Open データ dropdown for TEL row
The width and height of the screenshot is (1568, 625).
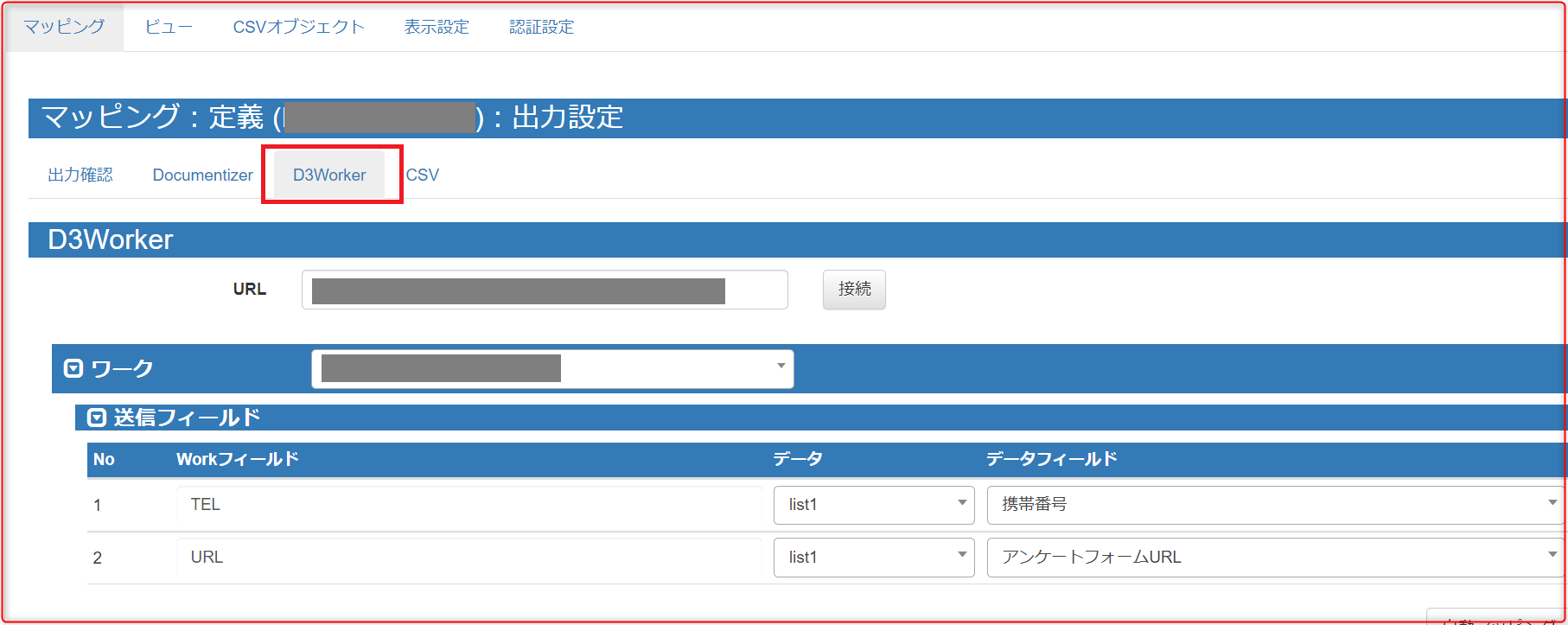pos(873,505)
